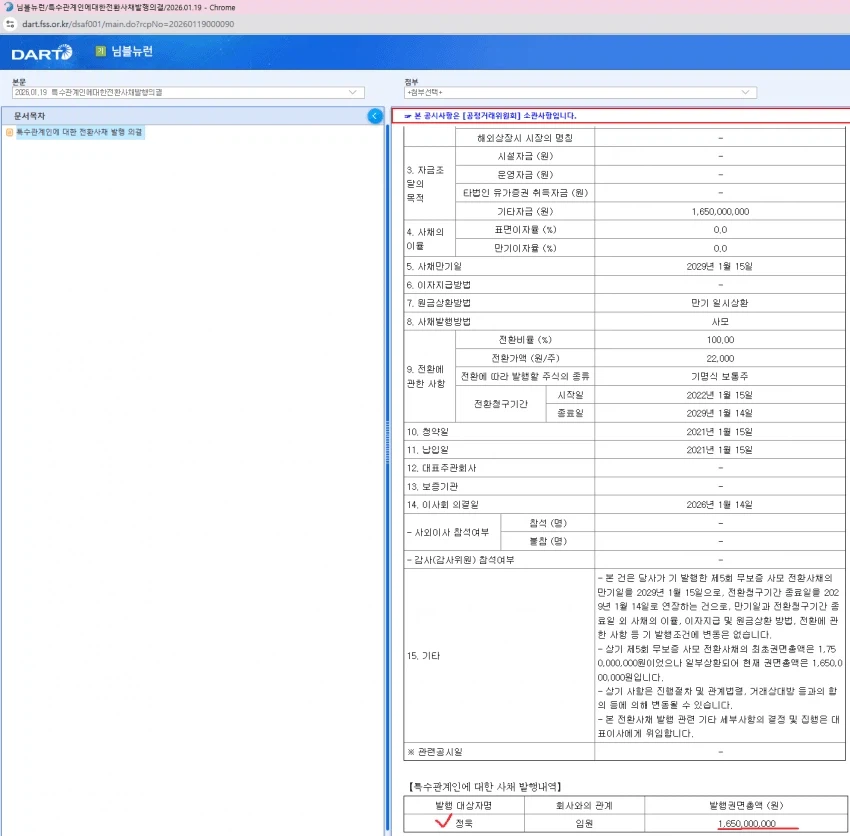Click the 청약일 value 2021년 1월 15일
This screenshot has width=850, height=836.
[719, 432]
